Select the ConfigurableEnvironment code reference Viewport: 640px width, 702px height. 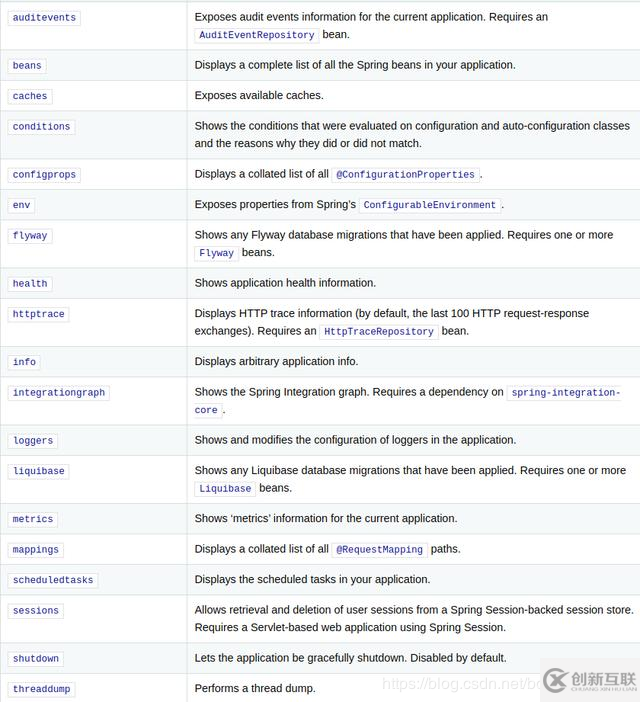[430, 205]
